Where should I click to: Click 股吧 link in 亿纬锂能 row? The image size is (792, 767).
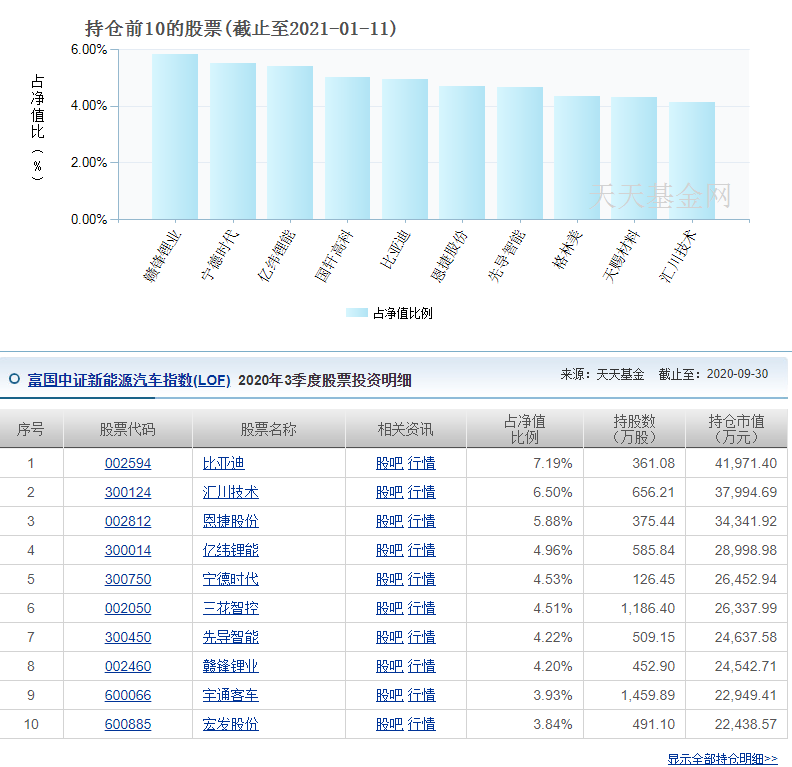[389, 550]
